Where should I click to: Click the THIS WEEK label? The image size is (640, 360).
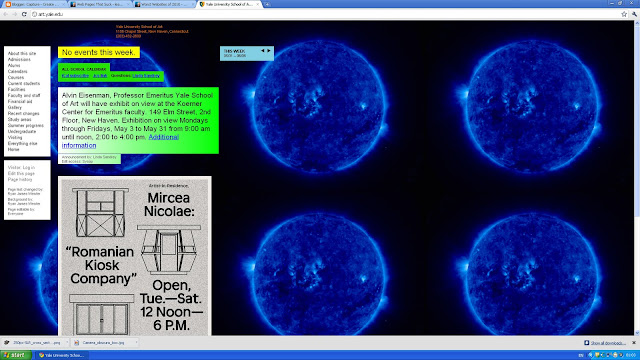click(x=234, y=51)
